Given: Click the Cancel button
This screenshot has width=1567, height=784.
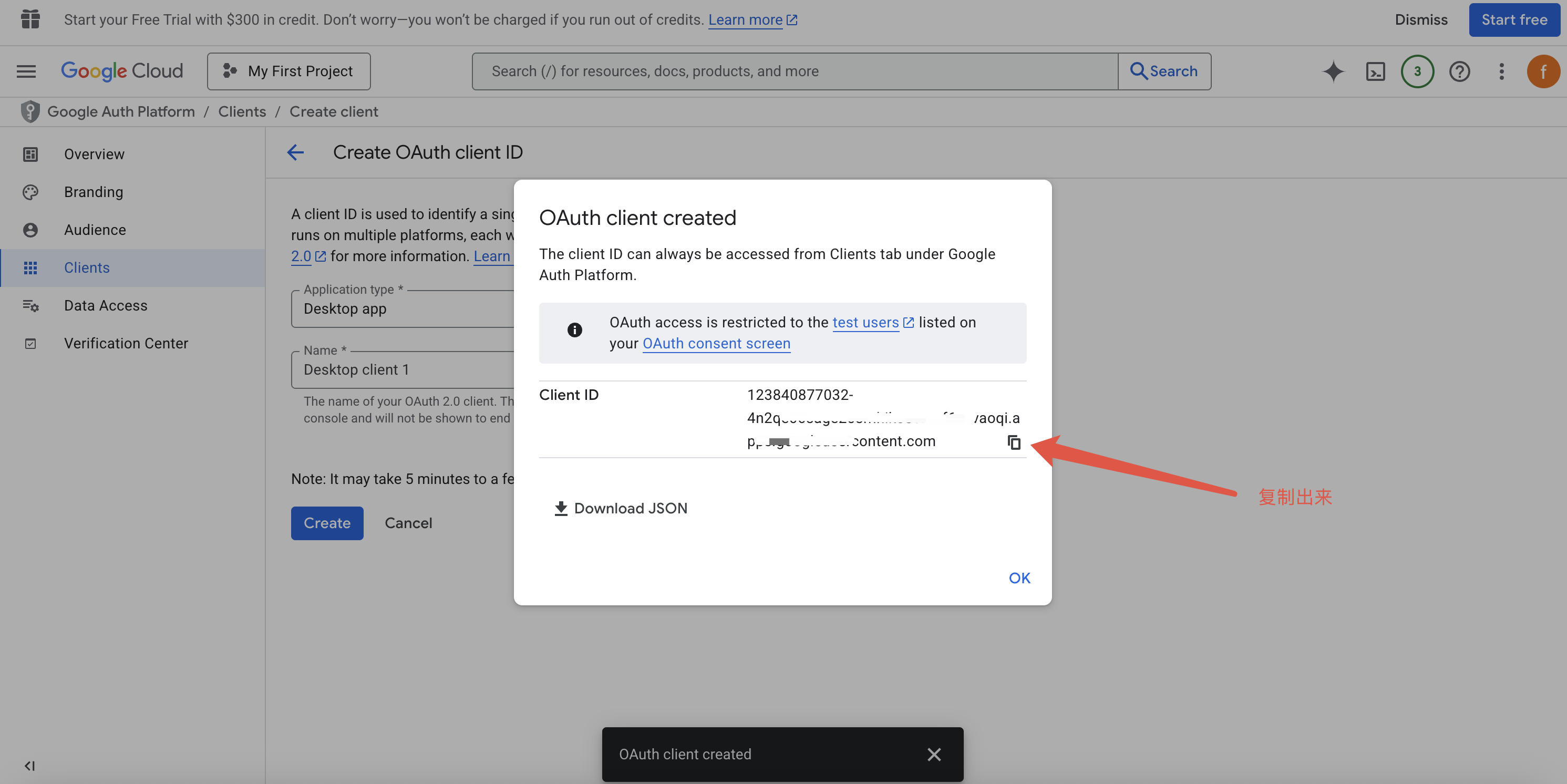Looking at the screenshot, I should click(408, 523).
